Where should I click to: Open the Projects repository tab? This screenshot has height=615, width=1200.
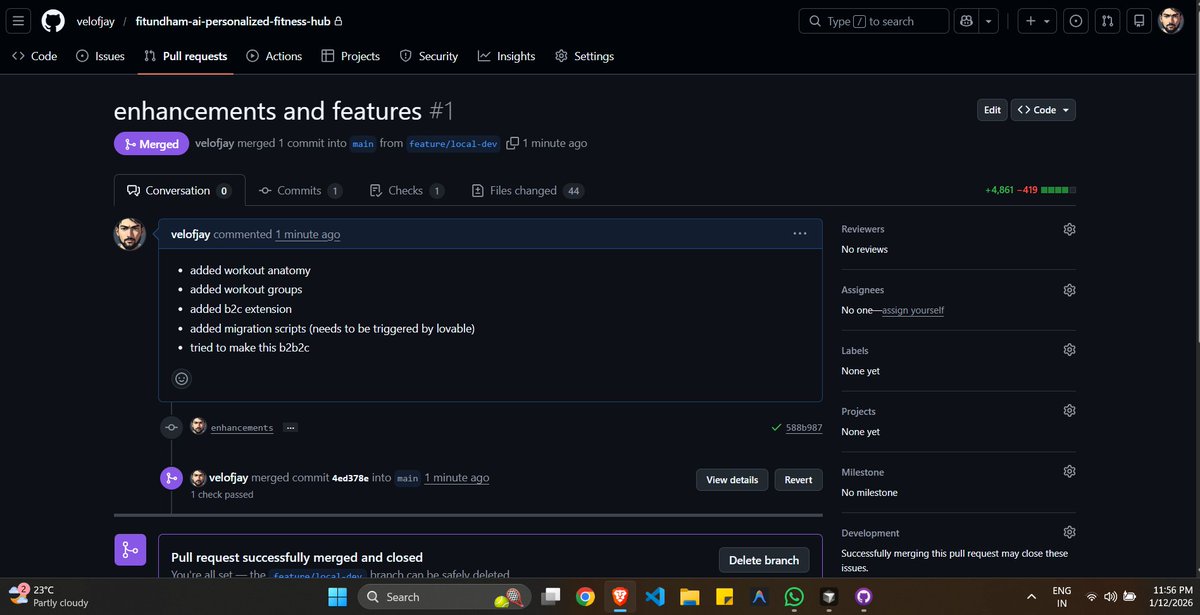click(351, 56)
